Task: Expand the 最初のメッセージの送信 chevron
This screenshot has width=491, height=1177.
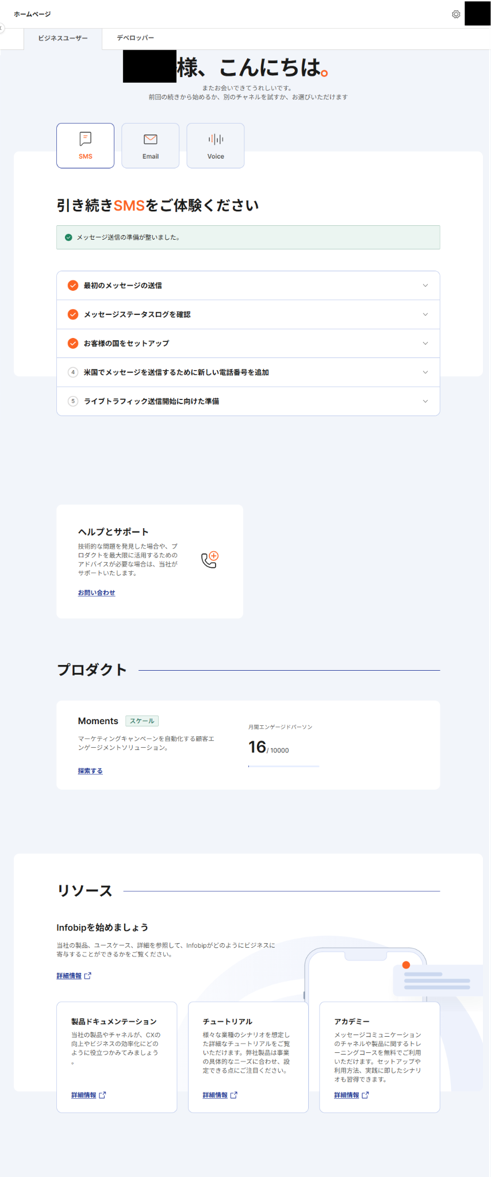Action: tap(425, 285)
